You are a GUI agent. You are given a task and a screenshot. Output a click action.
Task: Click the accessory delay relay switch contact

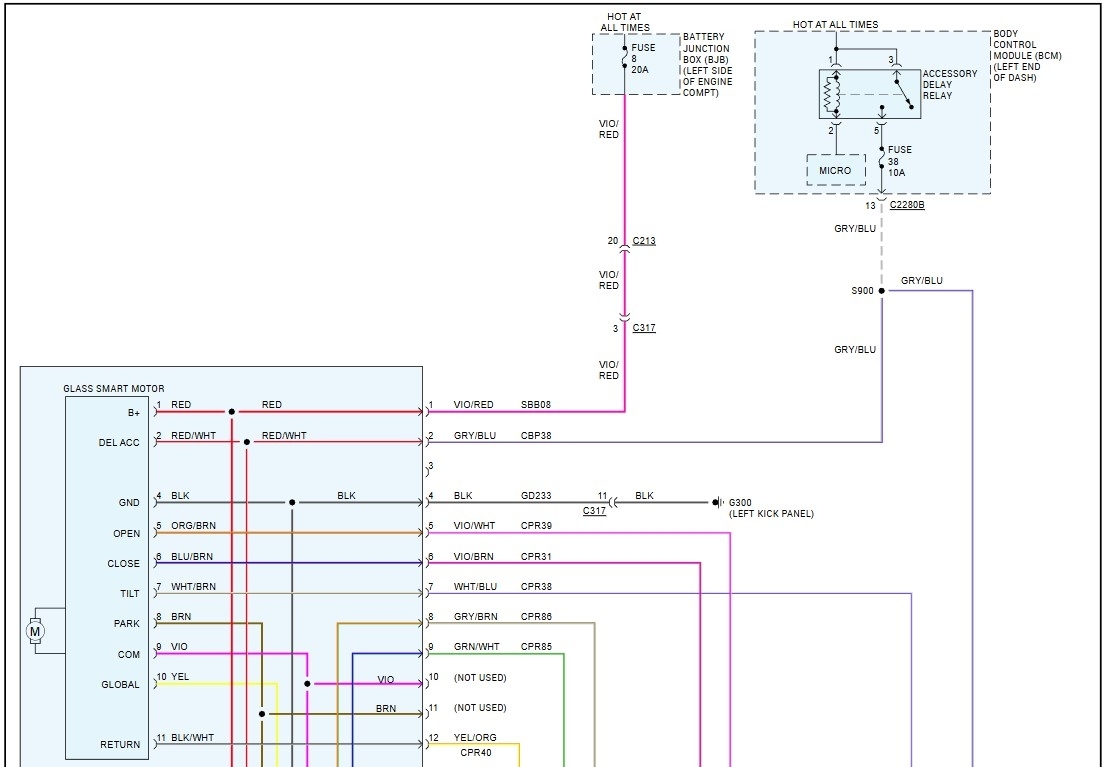(903, 93)
